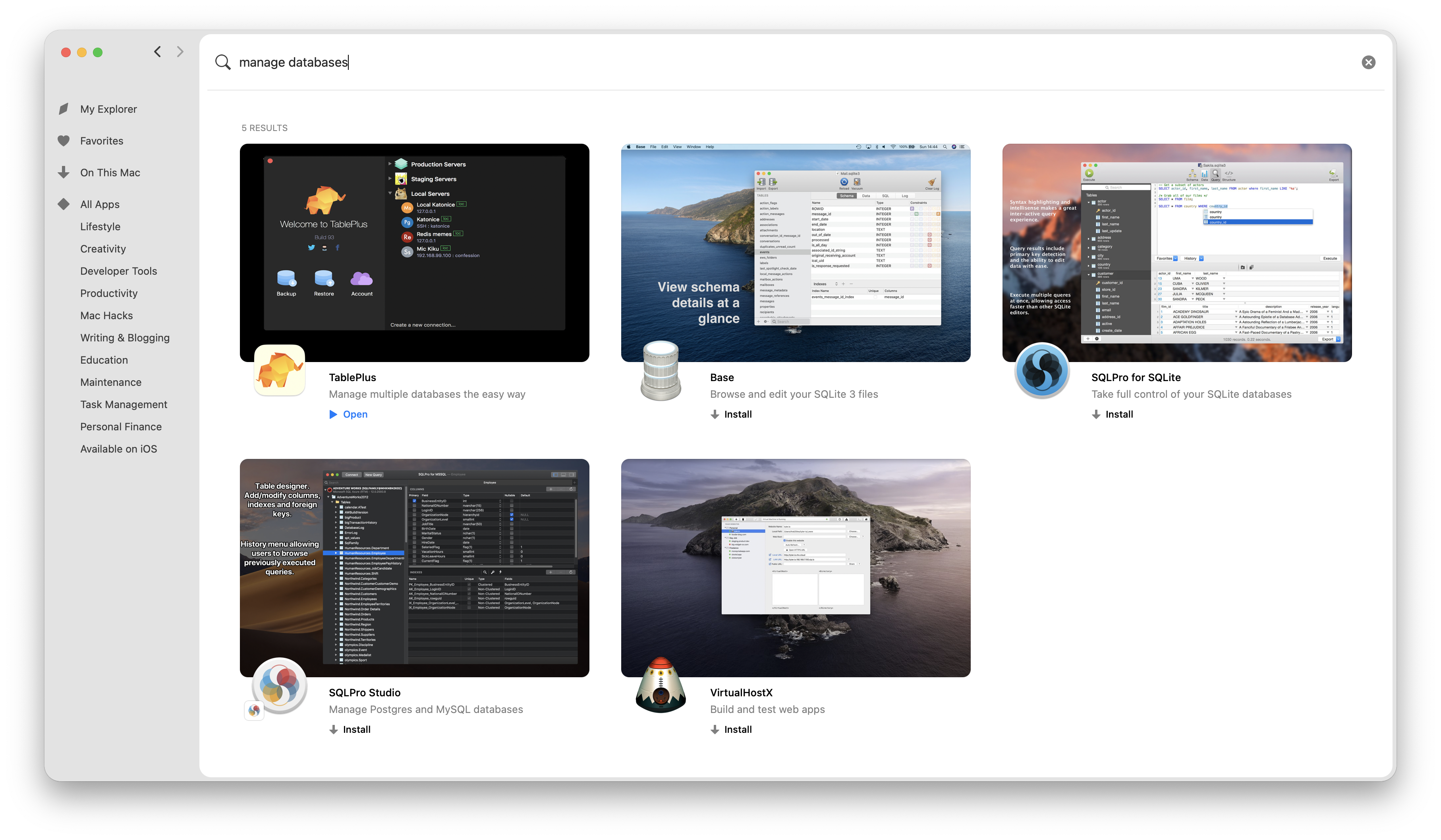Screen dimensions: 1441x840
Task: Click the '5 RESULTS' label
Action: 264,128
